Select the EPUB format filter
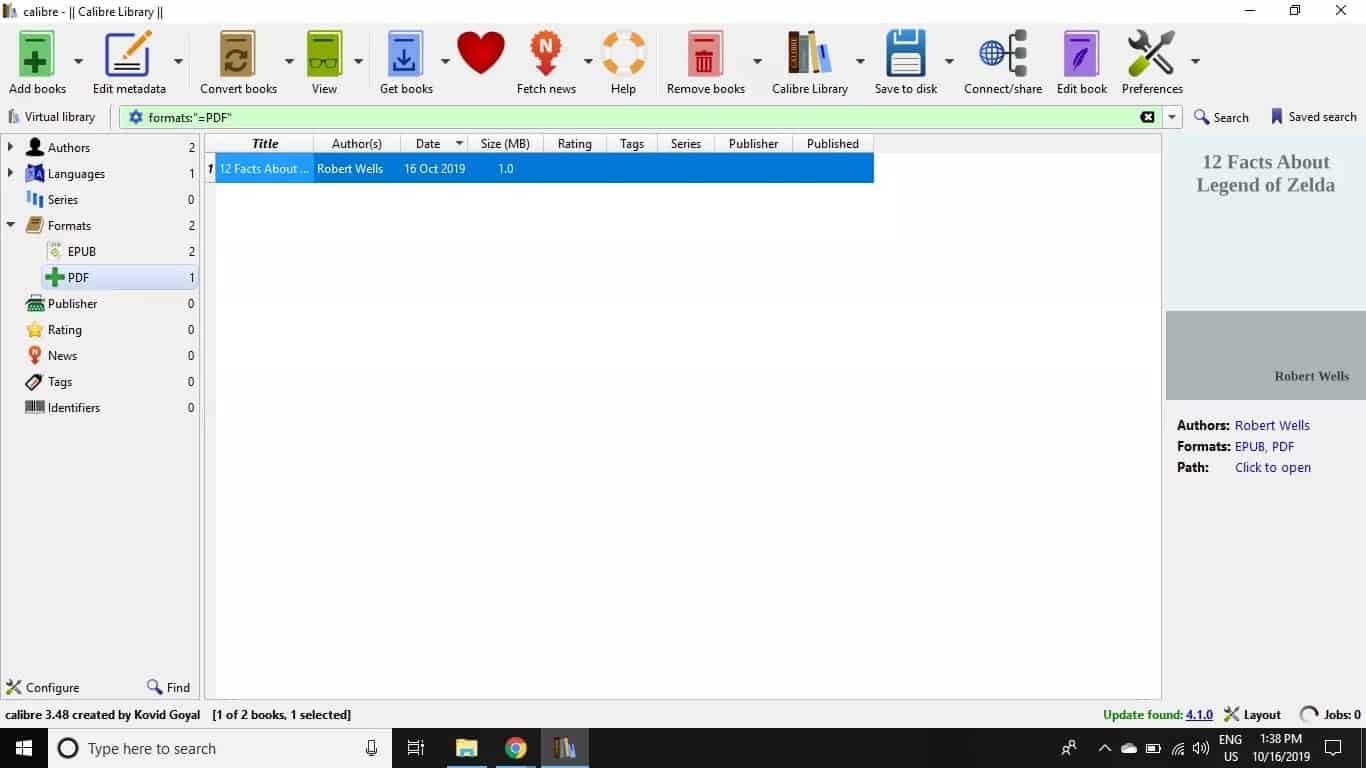This screenshot has width=1366, height=768. (x=81, y=252)
